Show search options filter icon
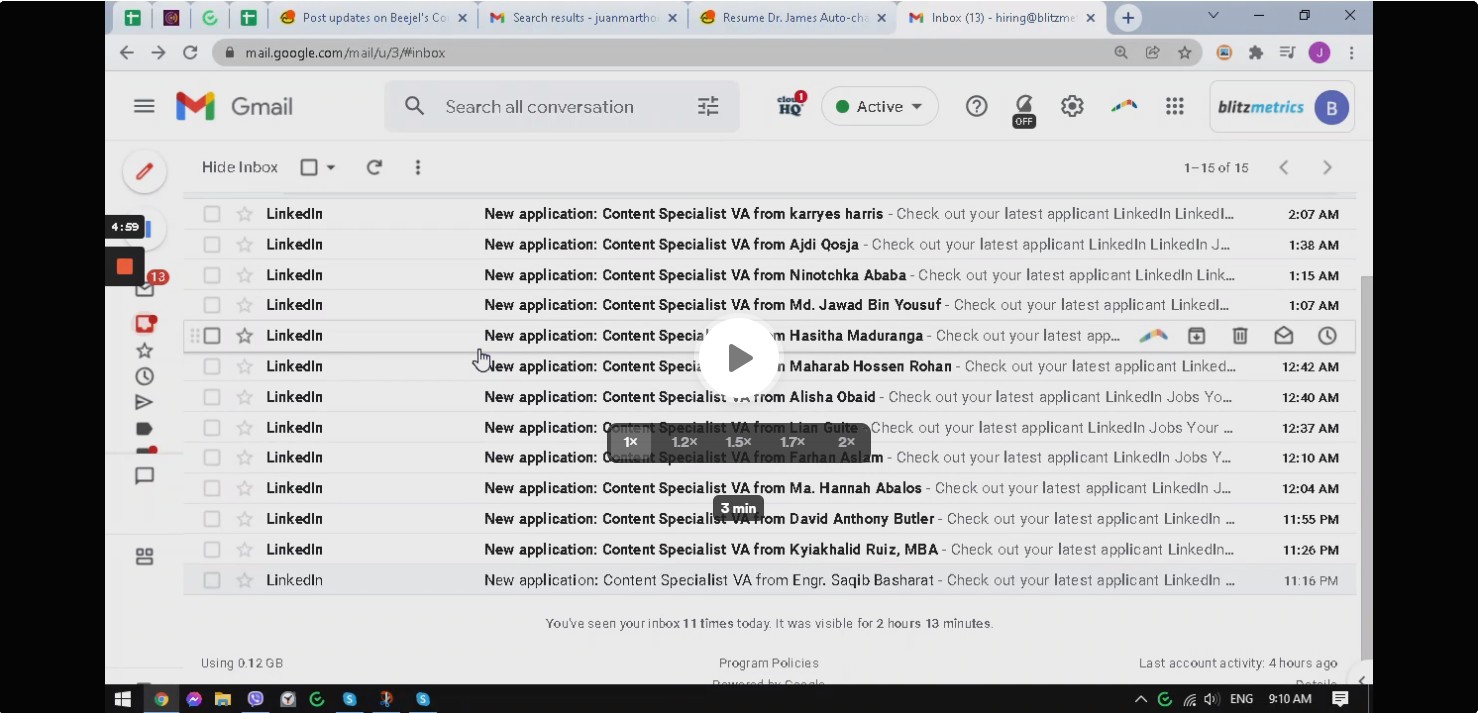Image resolution: width=1478 pixels, height=713 pixels. tap(708, 107)
